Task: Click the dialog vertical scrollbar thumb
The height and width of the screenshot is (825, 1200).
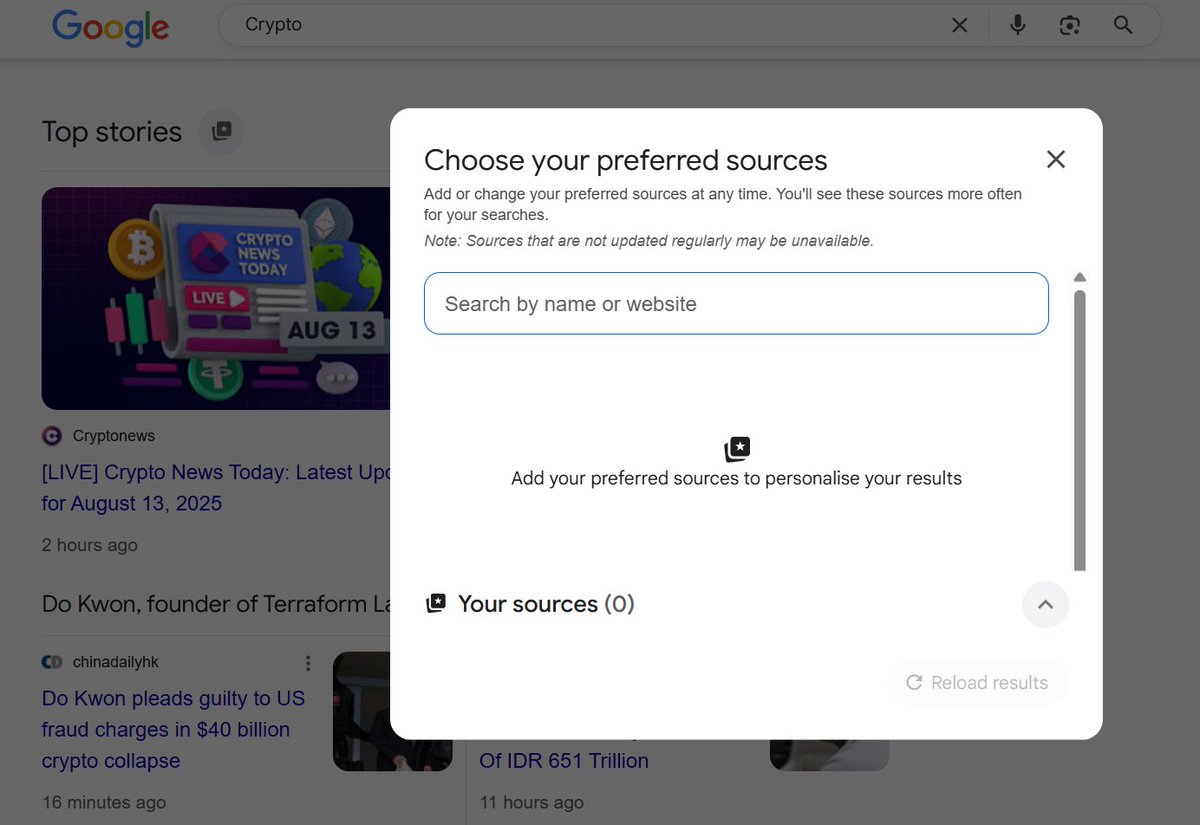Action: click(1079, 430)
